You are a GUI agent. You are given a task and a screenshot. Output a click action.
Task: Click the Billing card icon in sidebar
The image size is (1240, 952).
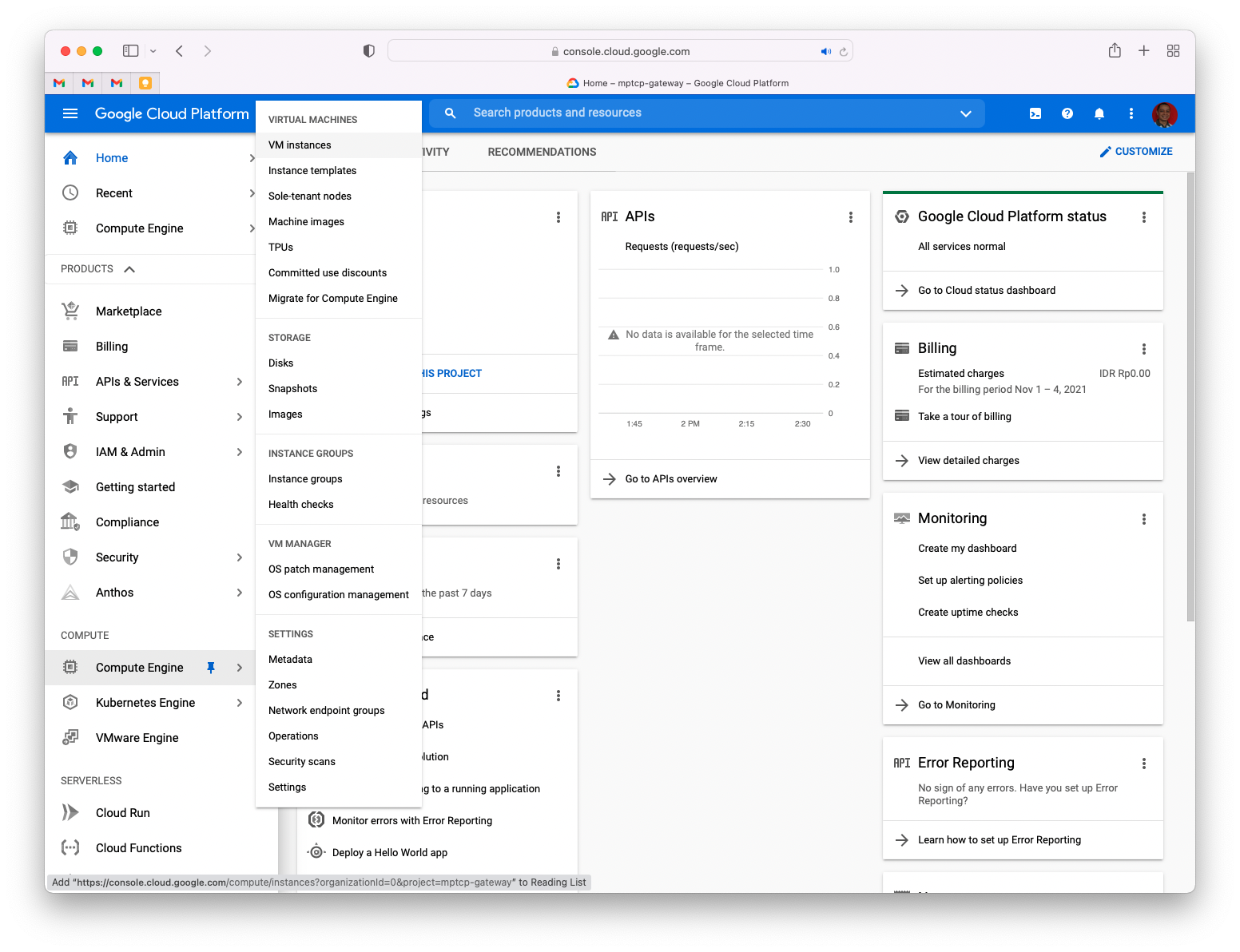click(x=70, y=347)
